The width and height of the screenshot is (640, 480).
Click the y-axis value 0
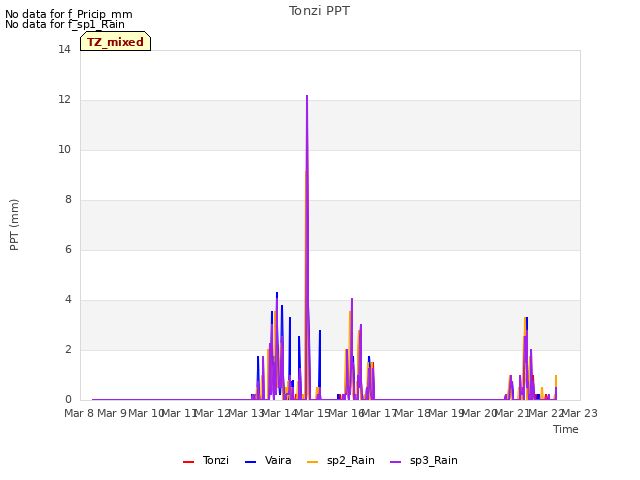coord(68,400)
